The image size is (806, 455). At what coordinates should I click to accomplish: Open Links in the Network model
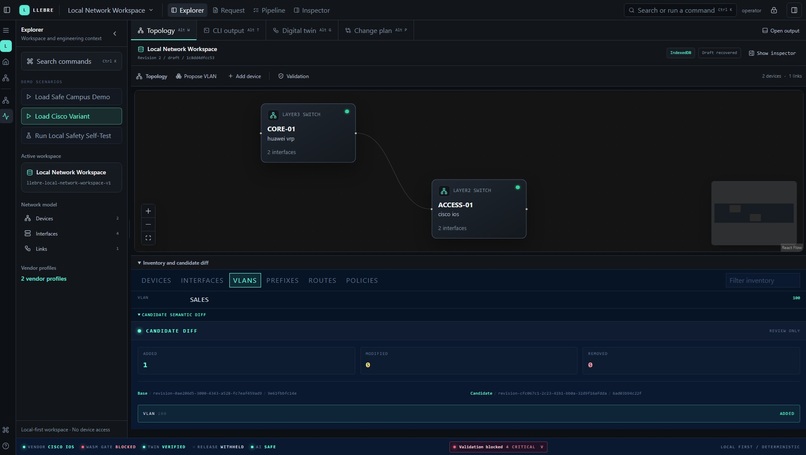(71, 249)
